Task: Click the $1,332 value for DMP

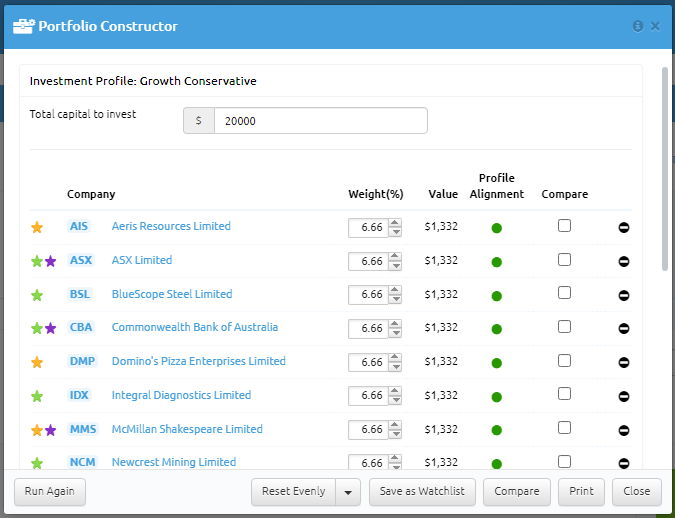Action: coord(441,361)
